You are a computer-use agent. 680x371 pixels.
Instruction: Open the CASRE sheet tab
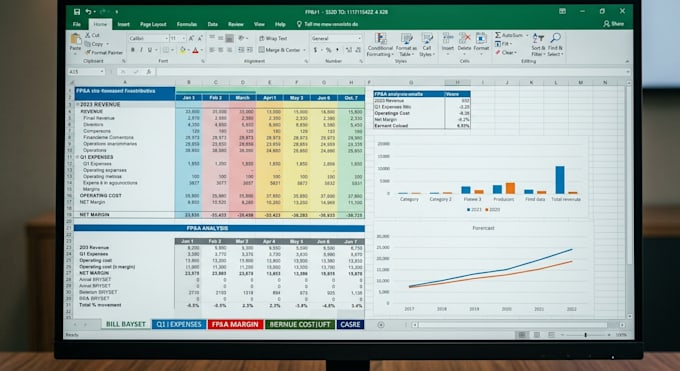pos(350,325)
